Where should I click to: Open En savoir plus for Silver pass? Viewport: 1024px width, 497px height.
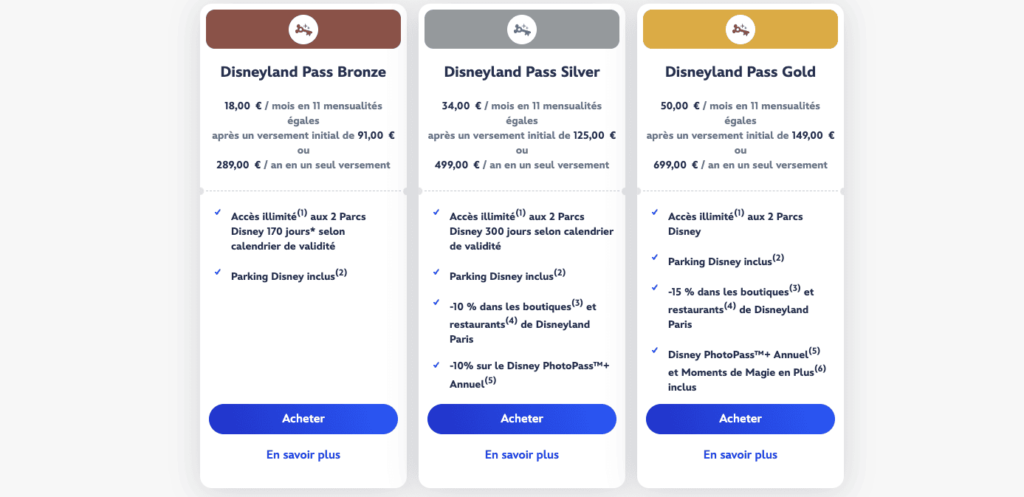(x=522, y=455)
